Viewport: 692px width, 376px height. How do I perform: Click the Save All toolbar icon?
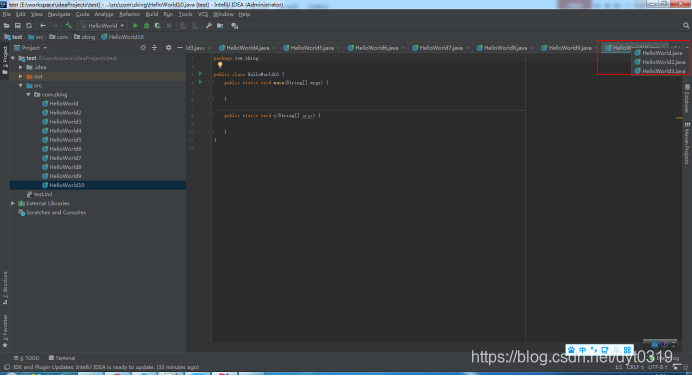coord(18,26)
